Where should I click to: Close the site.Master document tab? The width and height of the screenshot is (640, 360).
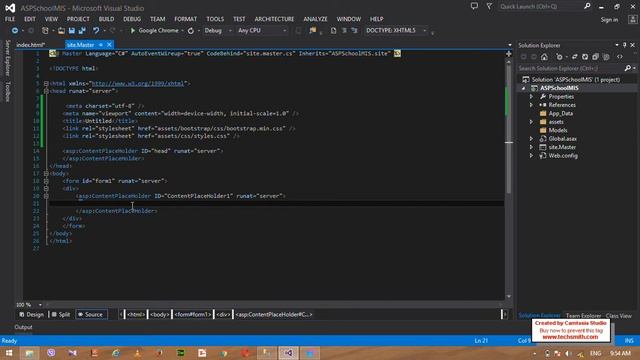(x=109, y=45)
